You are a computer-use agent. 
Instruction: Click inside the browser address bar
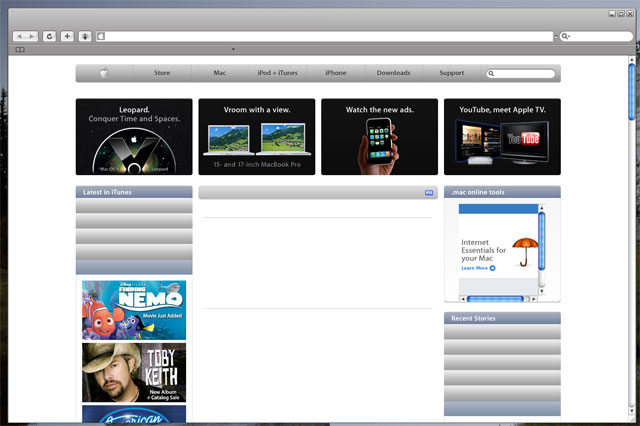[324, 36]
